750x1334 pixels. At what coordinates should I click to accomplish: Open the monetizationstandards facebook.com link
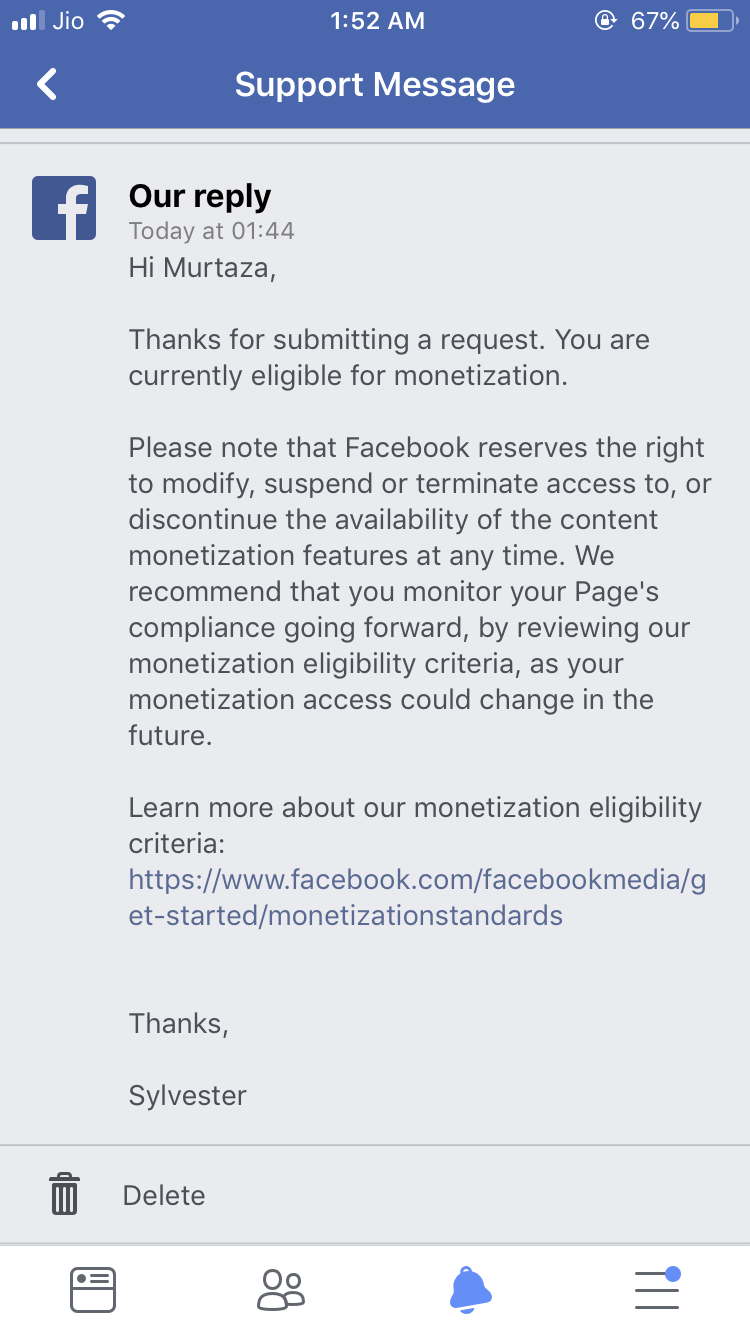(x=418, y=897)
